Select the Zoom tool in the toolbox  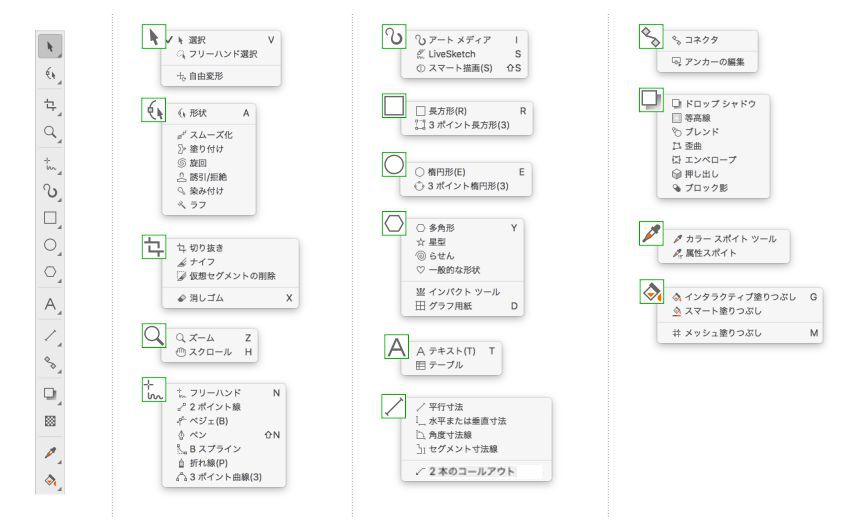(52, 131)
